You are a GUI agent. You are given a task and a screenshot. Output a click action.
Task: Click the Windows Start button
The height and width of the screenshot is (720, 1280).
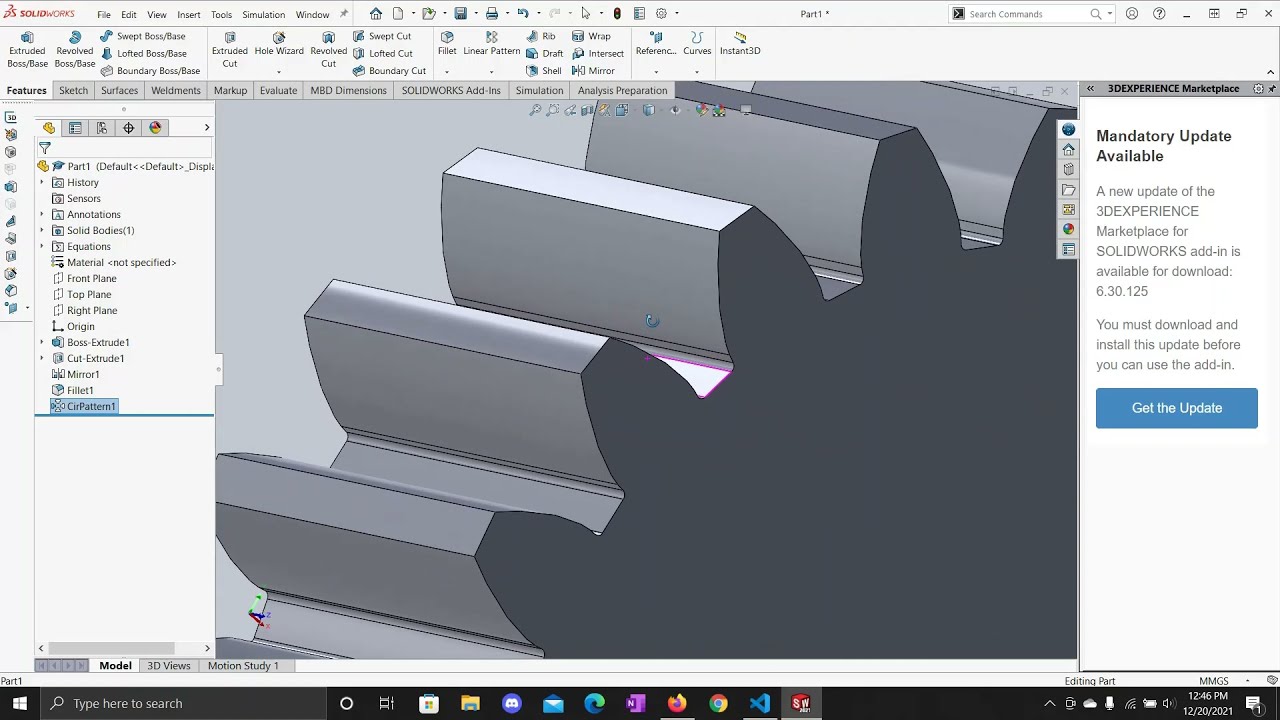(20, 703)
